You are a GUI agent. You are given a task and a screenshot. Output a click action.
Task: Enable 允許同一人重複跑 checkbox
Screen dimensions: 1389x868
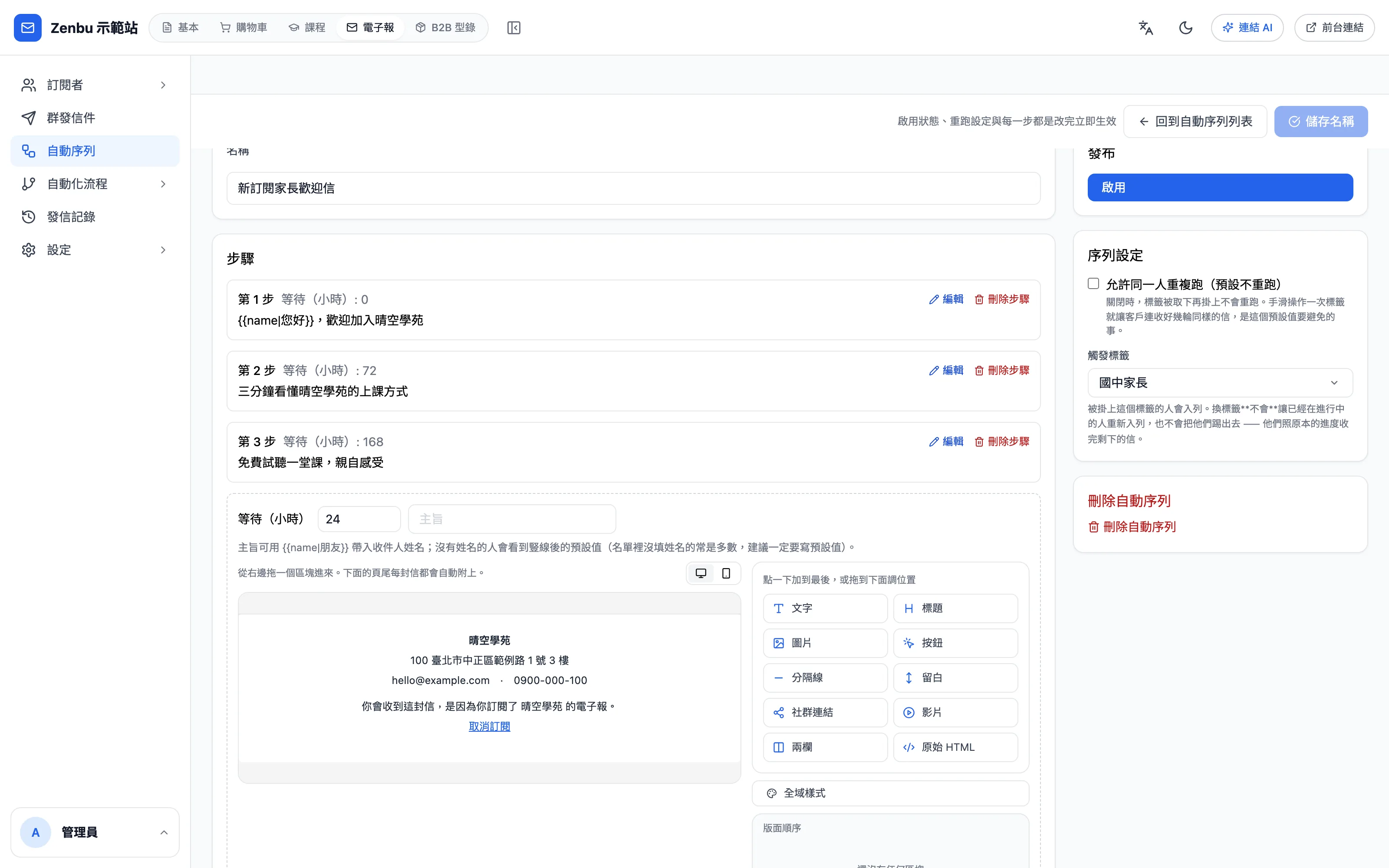click(1093, 283)
